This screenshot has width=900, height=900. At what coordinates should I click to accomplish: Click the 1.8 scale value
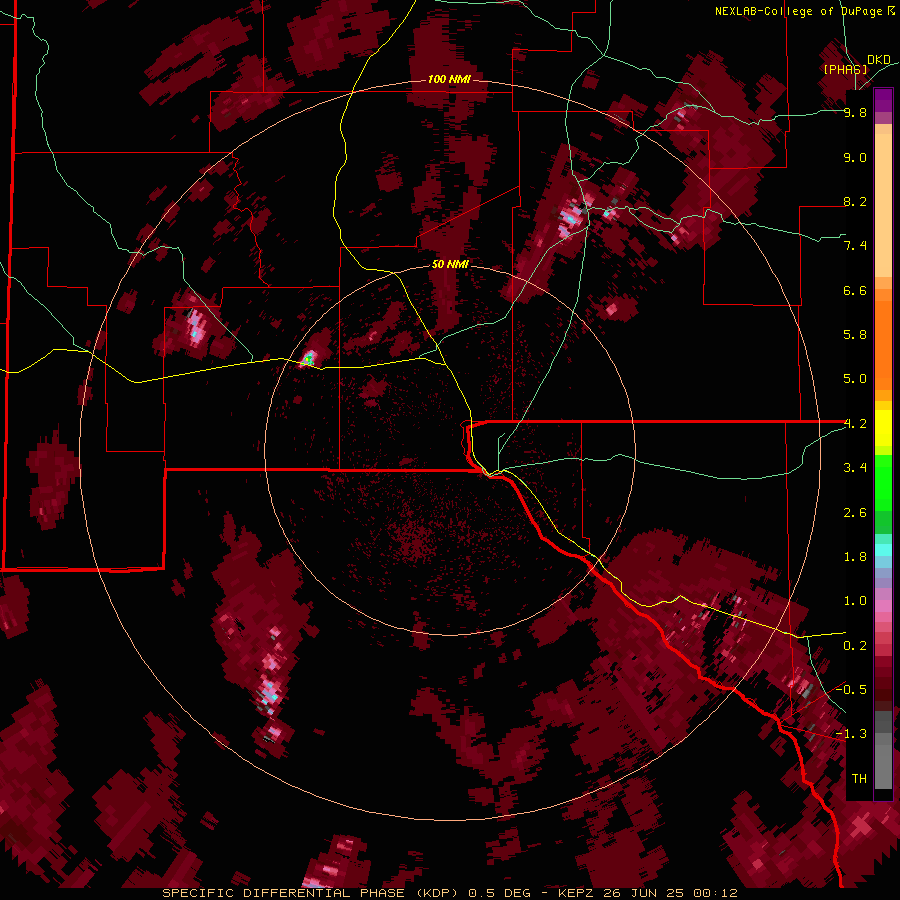tap(855, 557)
